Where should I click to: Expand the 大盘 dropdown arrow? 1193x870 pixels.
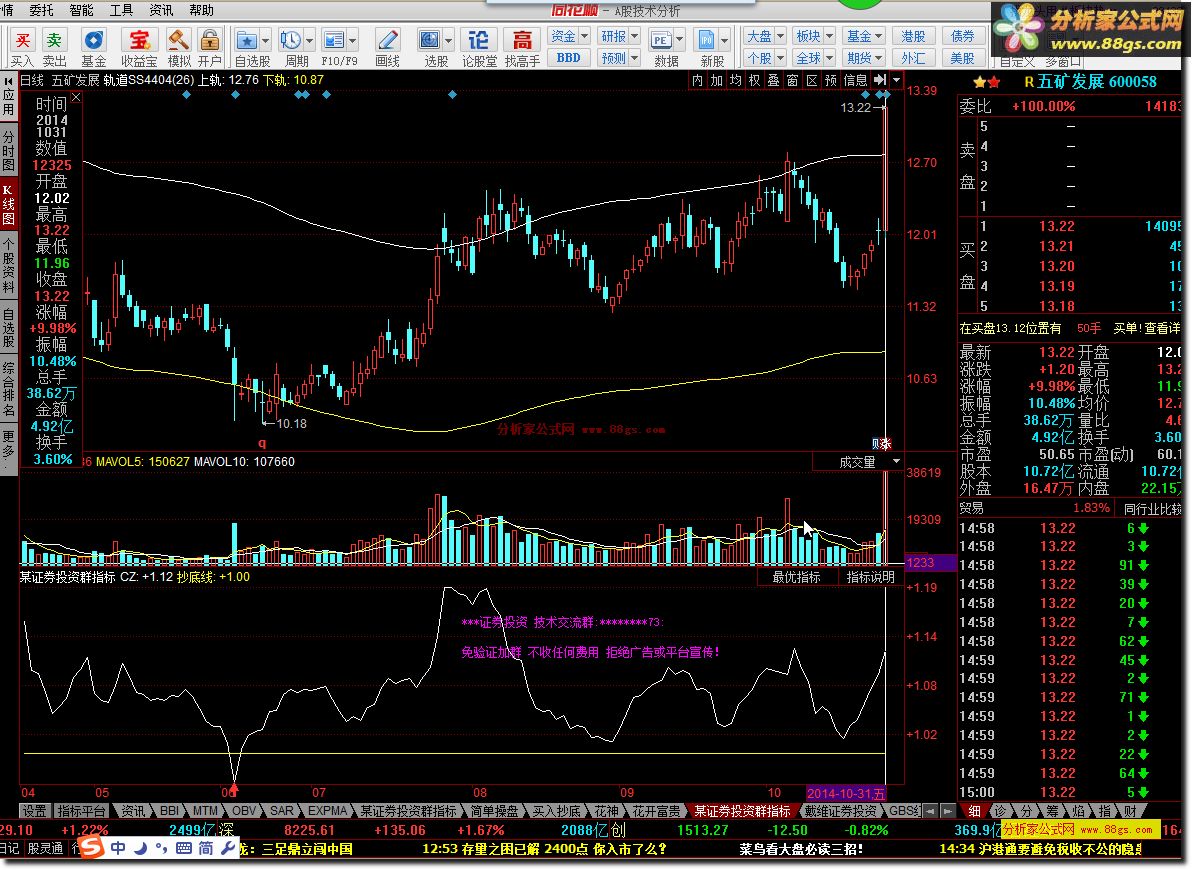pyautogui.click(x=781, y=36)
